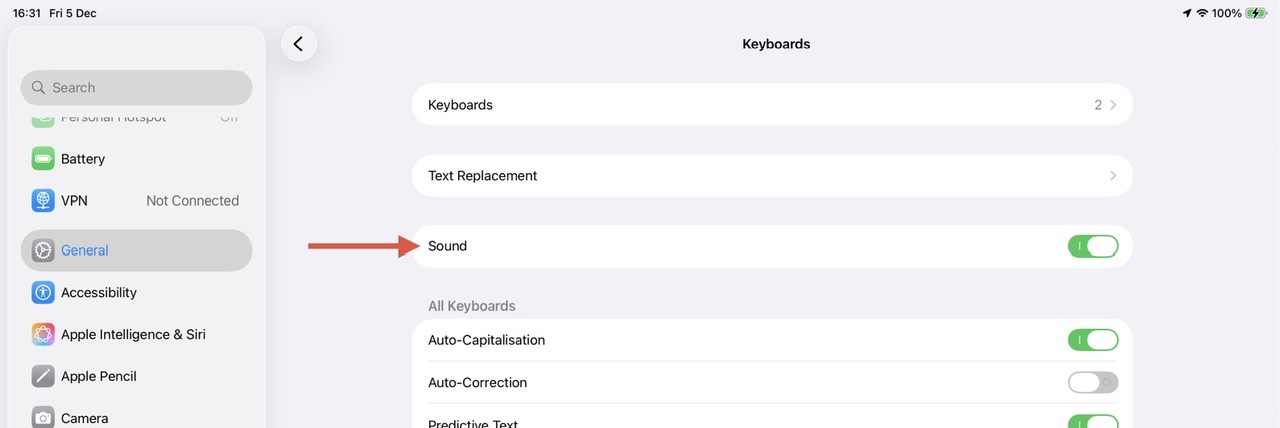Image resolution: width=1280 pixels, height=428 pixels.
Task: Toggle the Predictive Text switch
Action: pyautogui.click(x=1092, y=422)
